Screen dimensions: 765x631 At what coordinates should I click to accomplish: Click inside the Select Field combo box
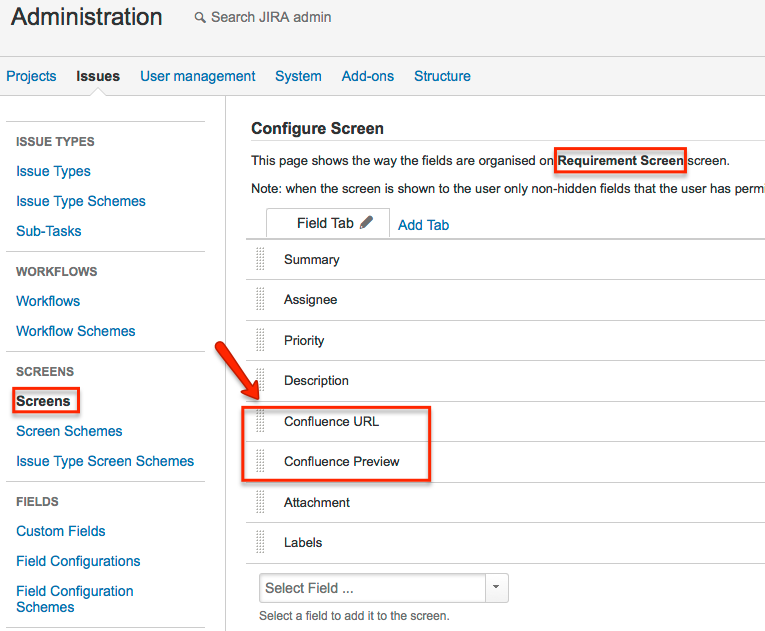click(373, 588)
